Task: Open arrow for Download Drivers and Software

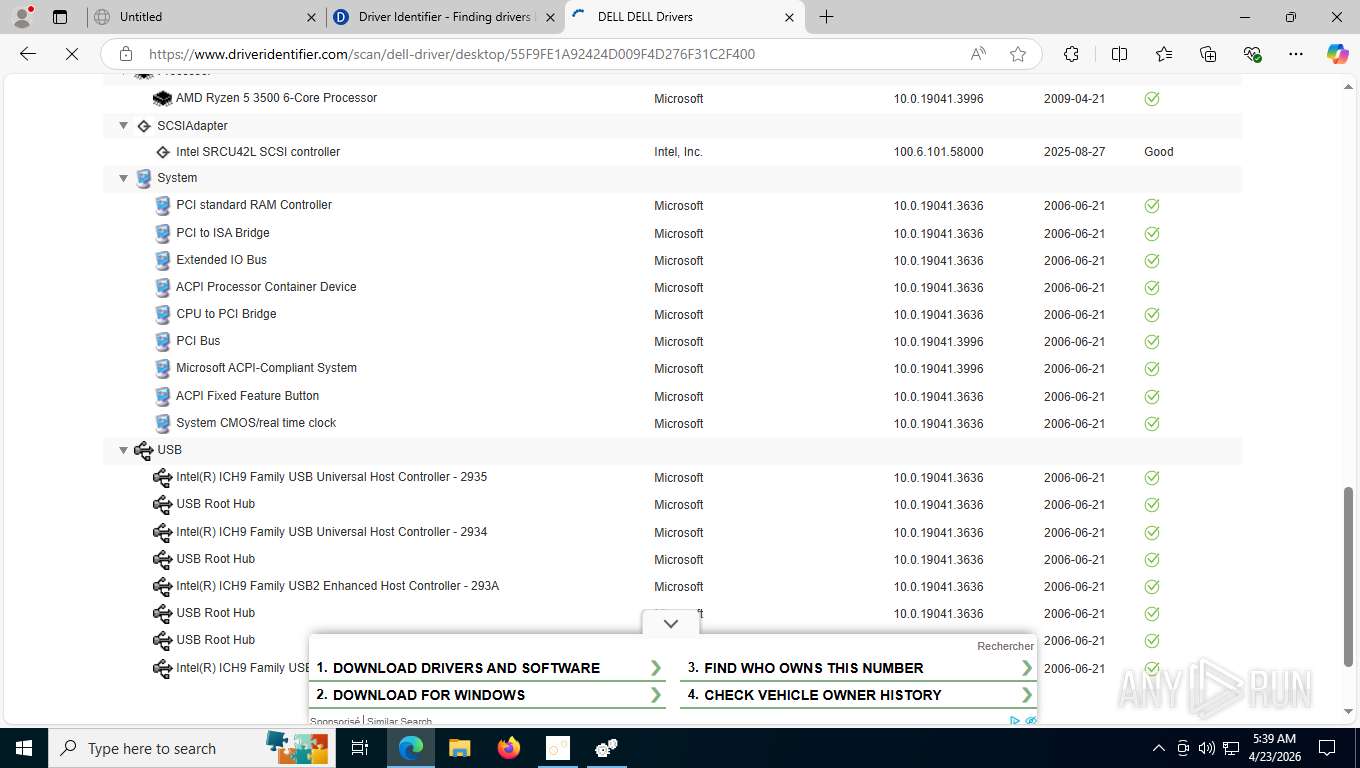Action: [x=656, y=668]
